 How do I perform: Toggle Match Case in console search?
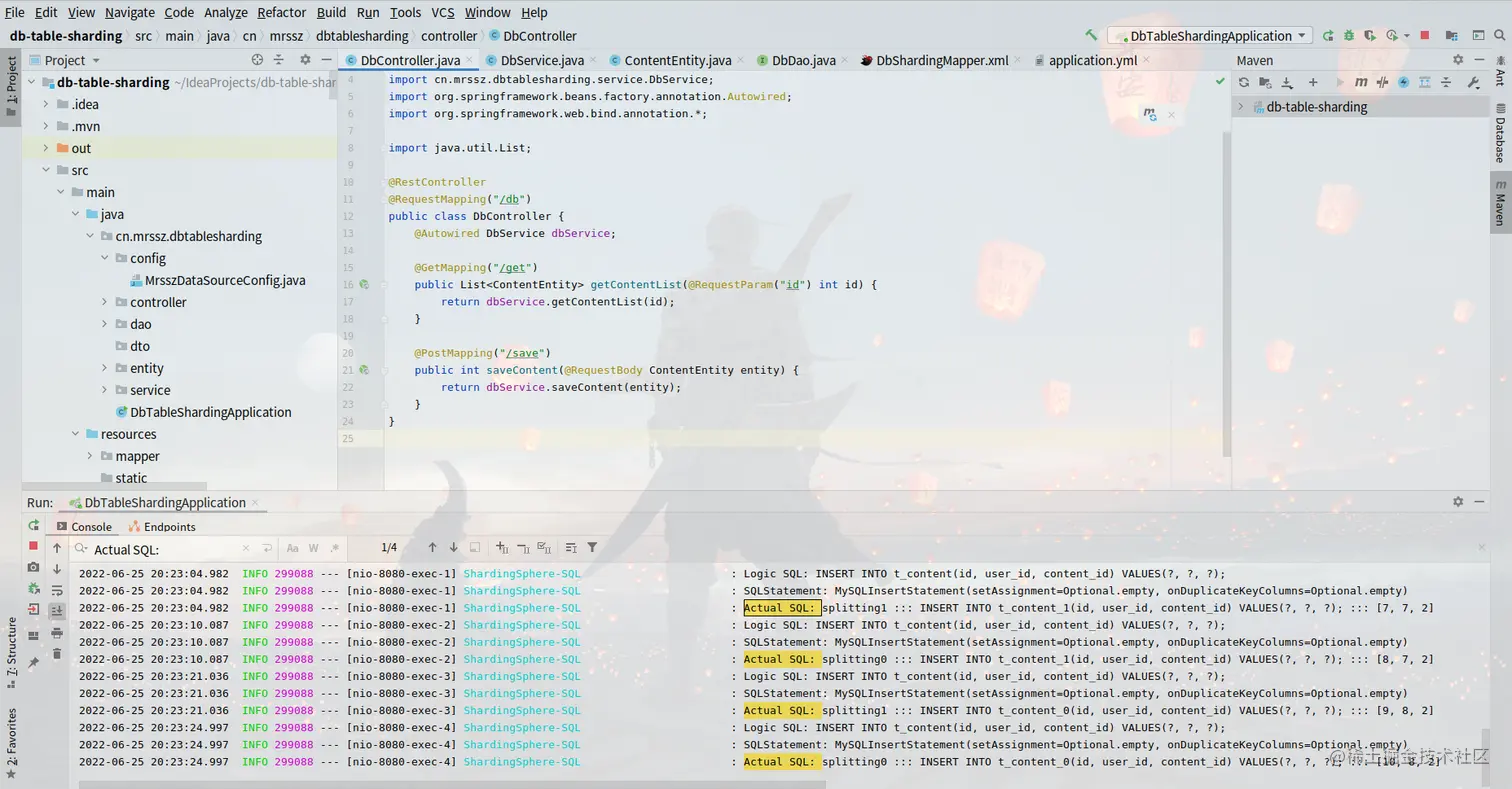(293, 548)
